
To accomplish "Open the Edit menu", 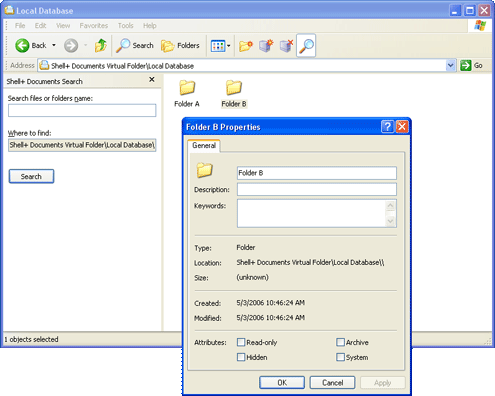I will tap(40, 26).
